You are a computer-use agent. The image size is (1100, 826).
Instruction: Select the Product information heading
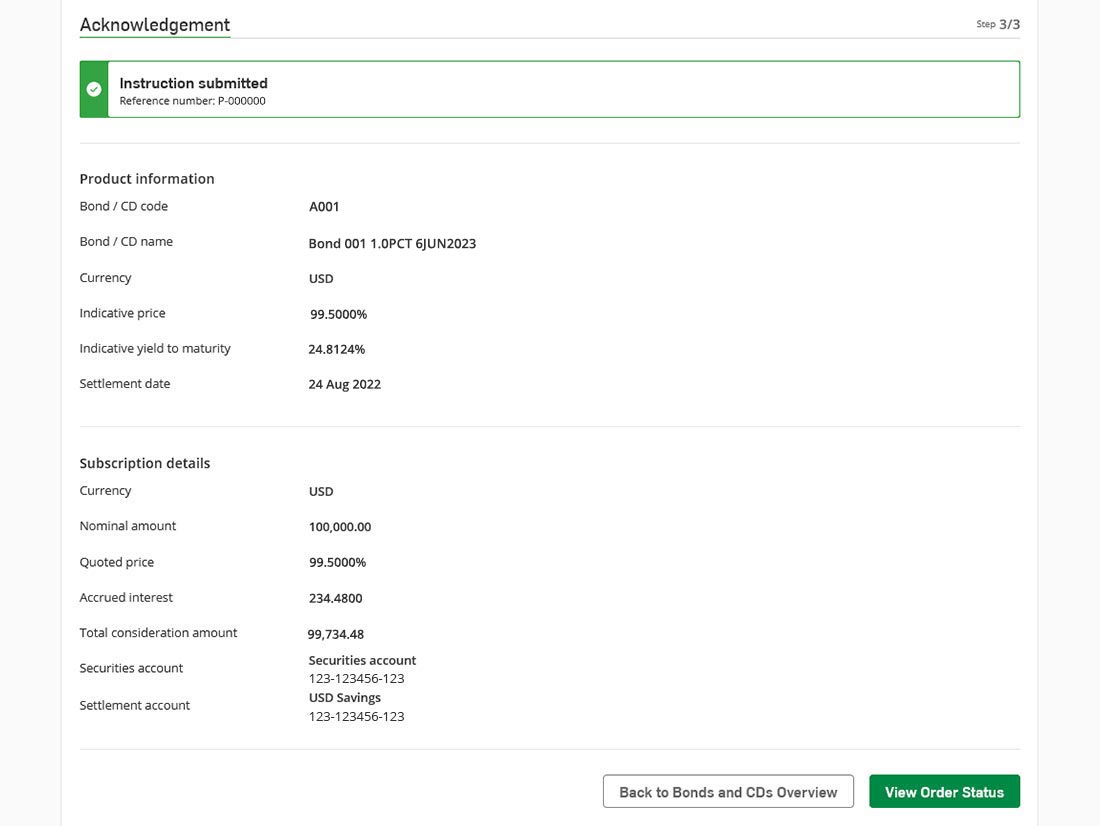[x=147, y=179]
